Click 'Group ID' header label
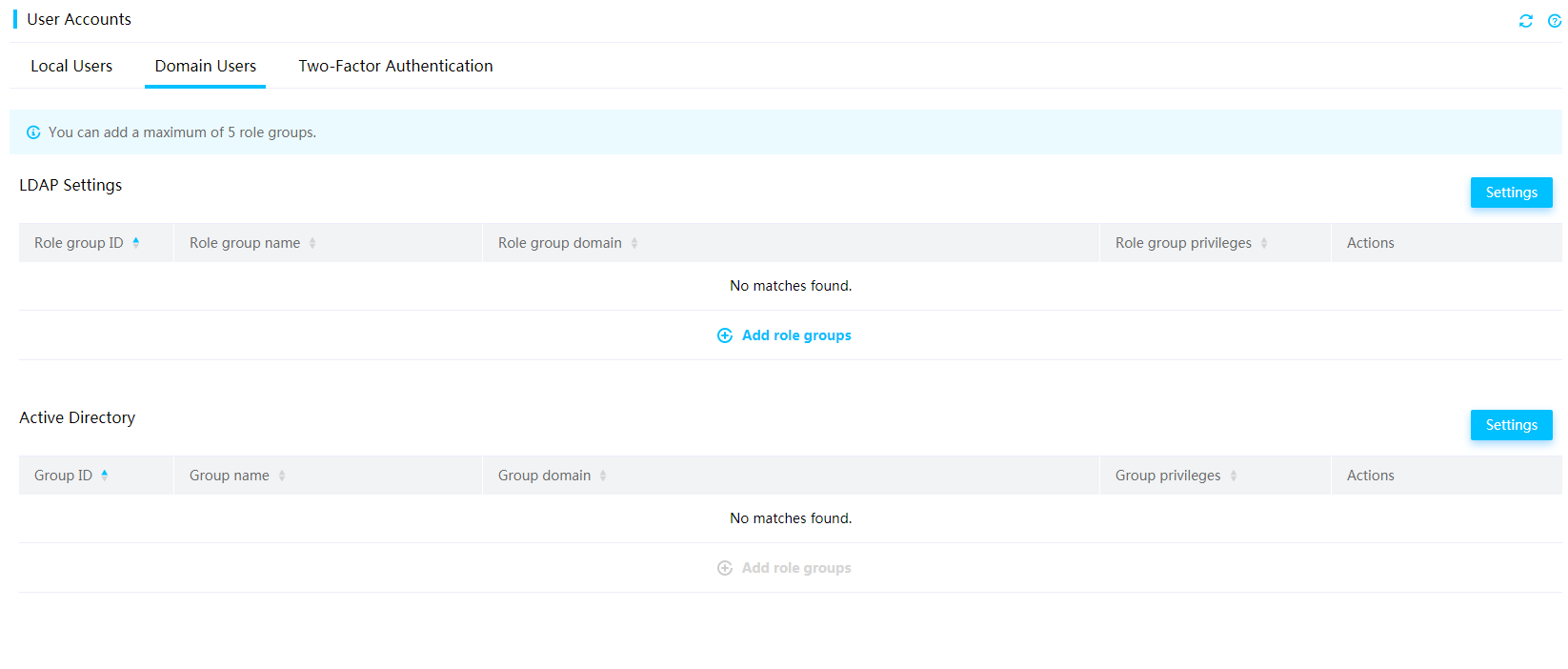The image size is (1568, 669). tap(63, 476)
